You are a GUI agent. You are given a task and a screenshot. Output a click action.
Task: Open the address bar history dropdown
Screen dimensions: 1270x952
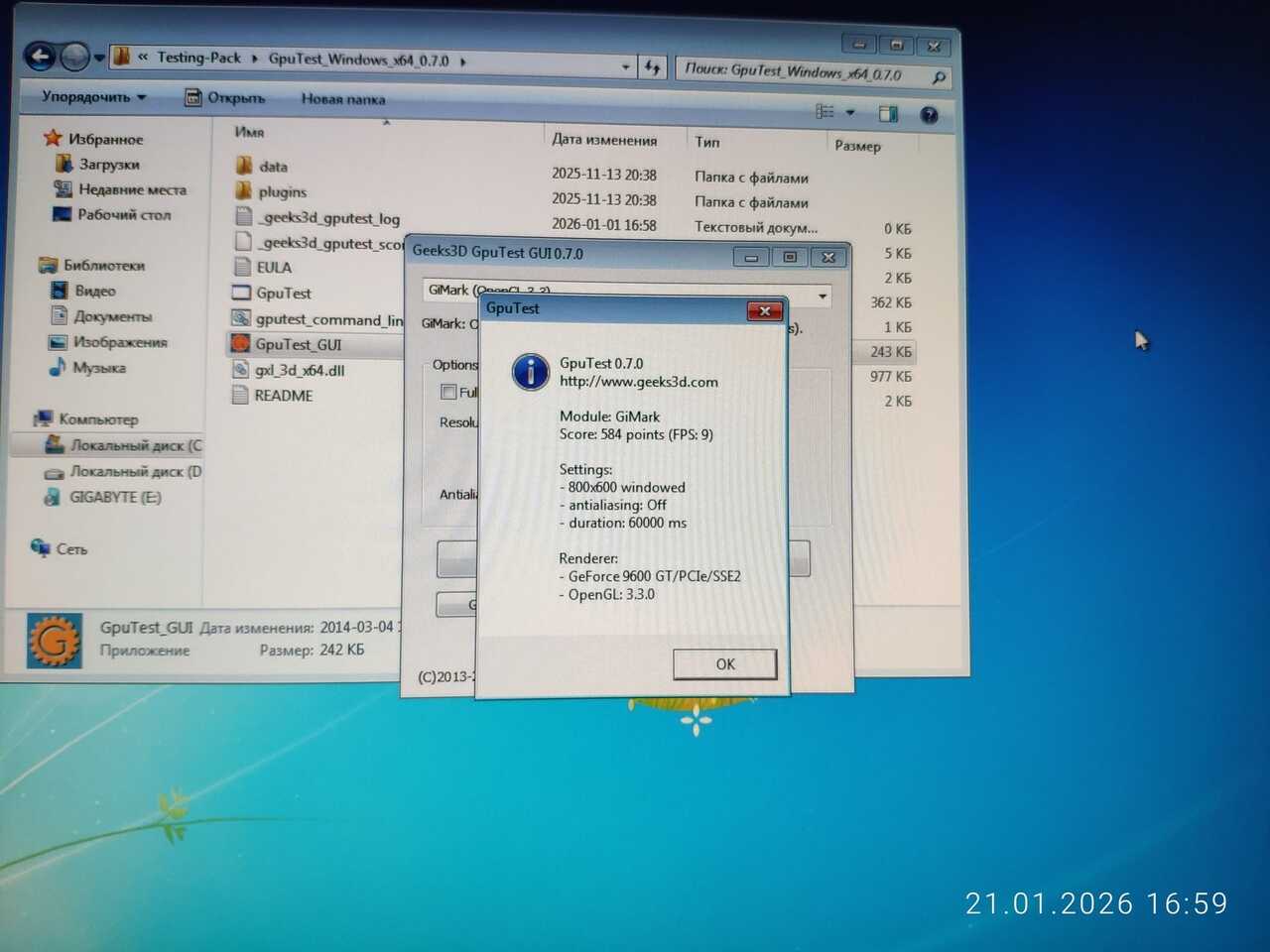click(x=625, y=67)
